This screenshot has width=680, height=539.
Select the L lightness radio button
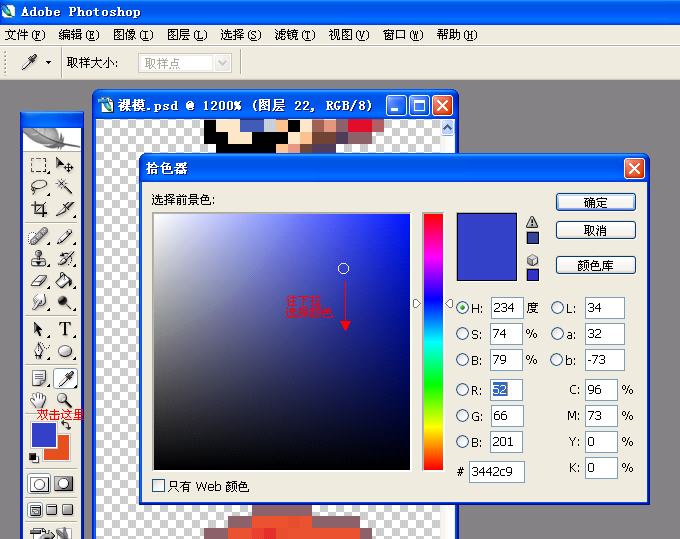[557, 307]
